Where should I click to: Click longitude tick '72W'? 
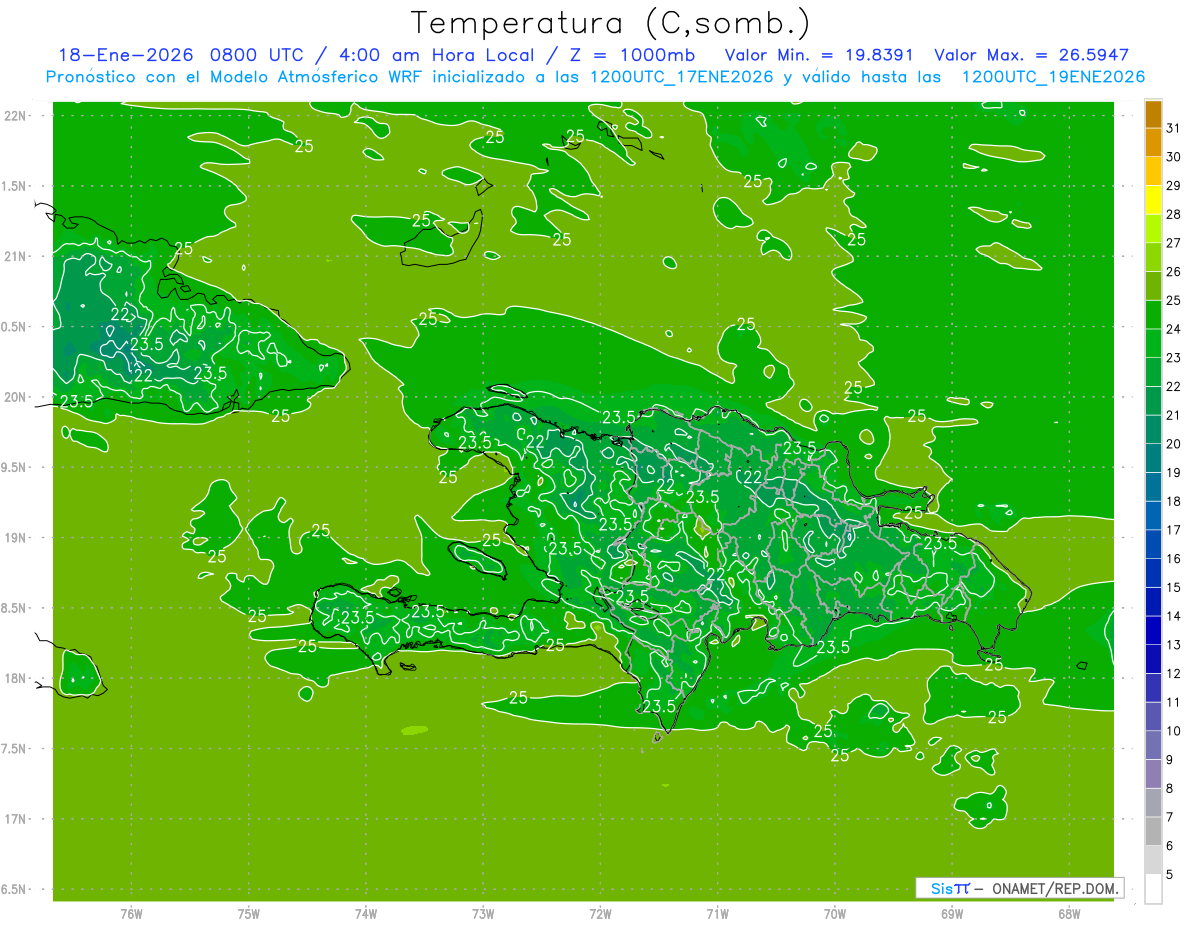tap(600, 913)
